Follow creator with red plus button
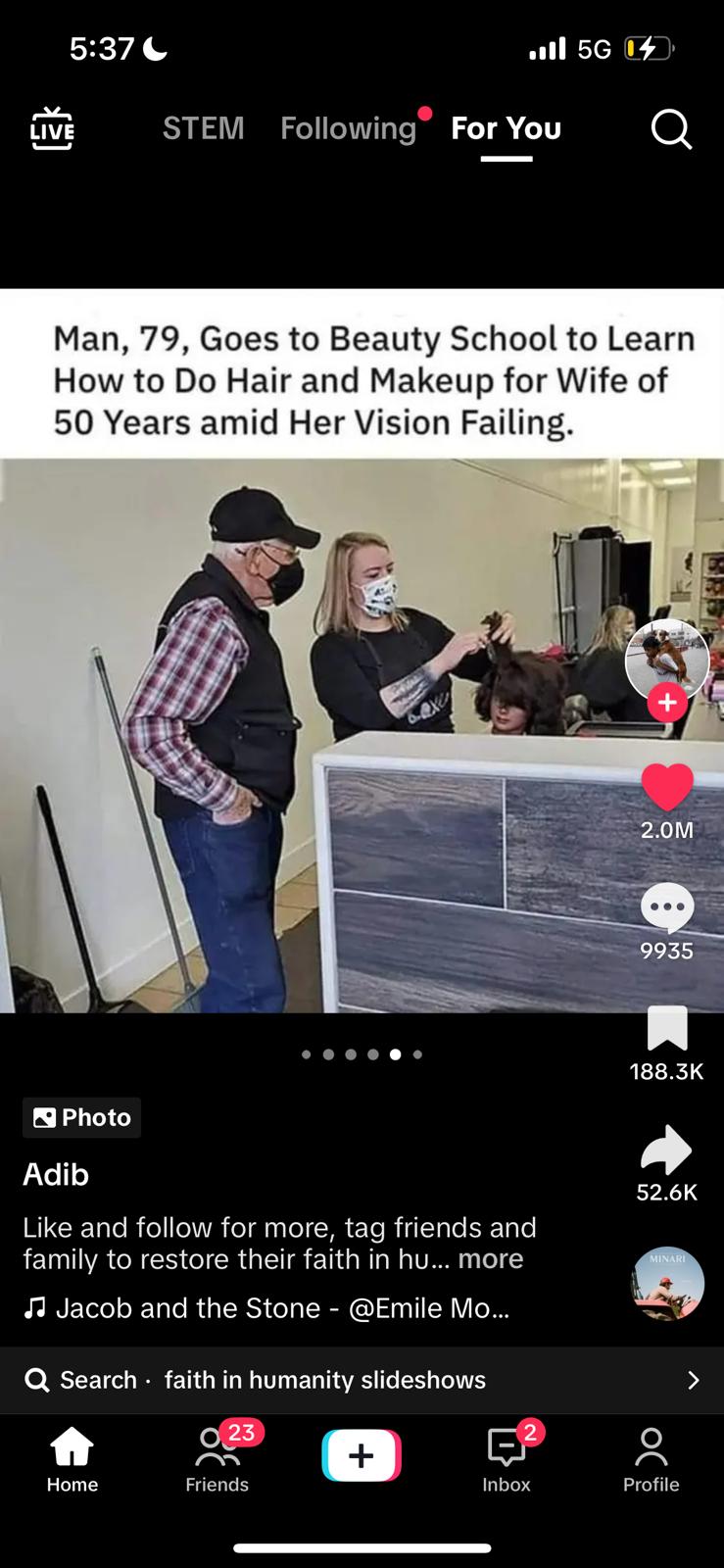 (667, 703)
